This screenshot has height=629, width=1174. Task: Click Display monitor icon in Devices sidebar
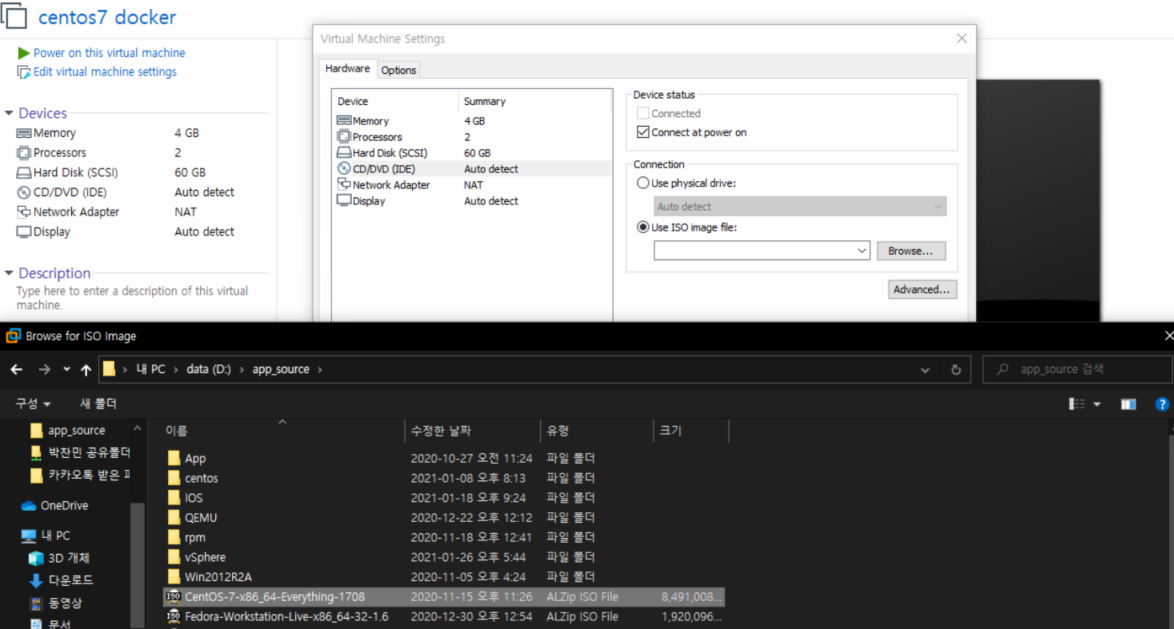coord(24,231)
